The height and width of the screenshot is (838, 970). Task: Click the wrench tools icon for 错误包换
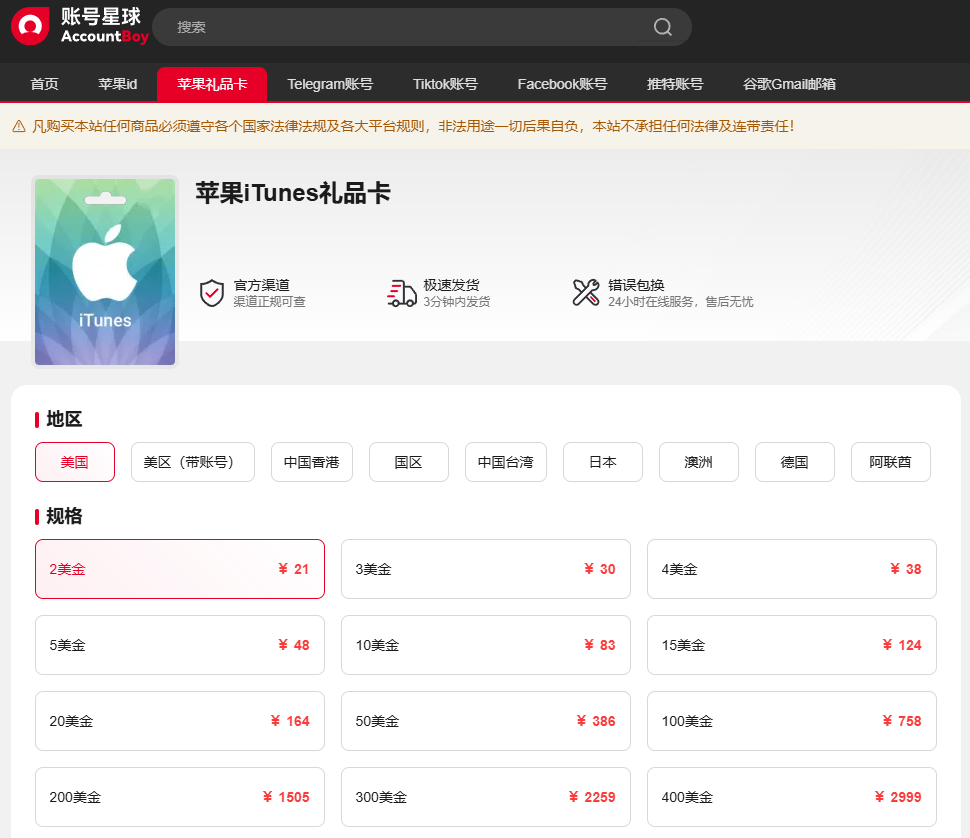coord(586,293)
